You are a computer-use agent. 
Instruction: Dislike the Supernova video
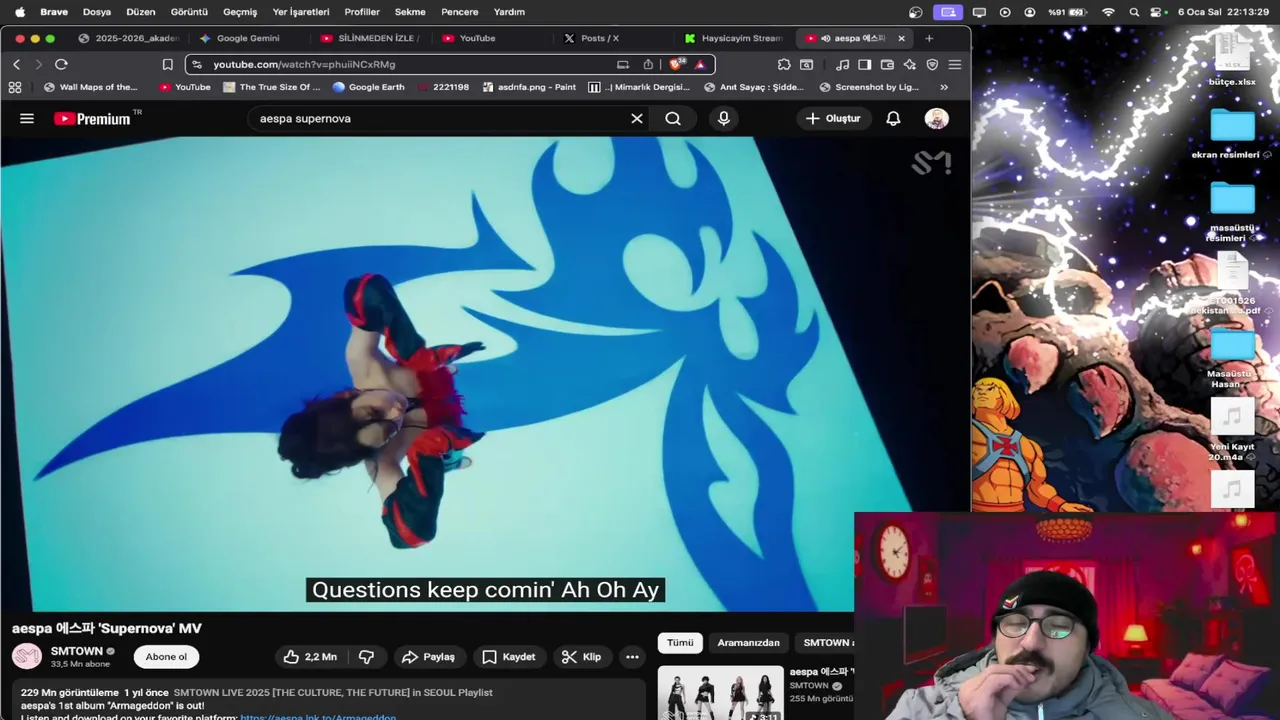coord(367,657)
